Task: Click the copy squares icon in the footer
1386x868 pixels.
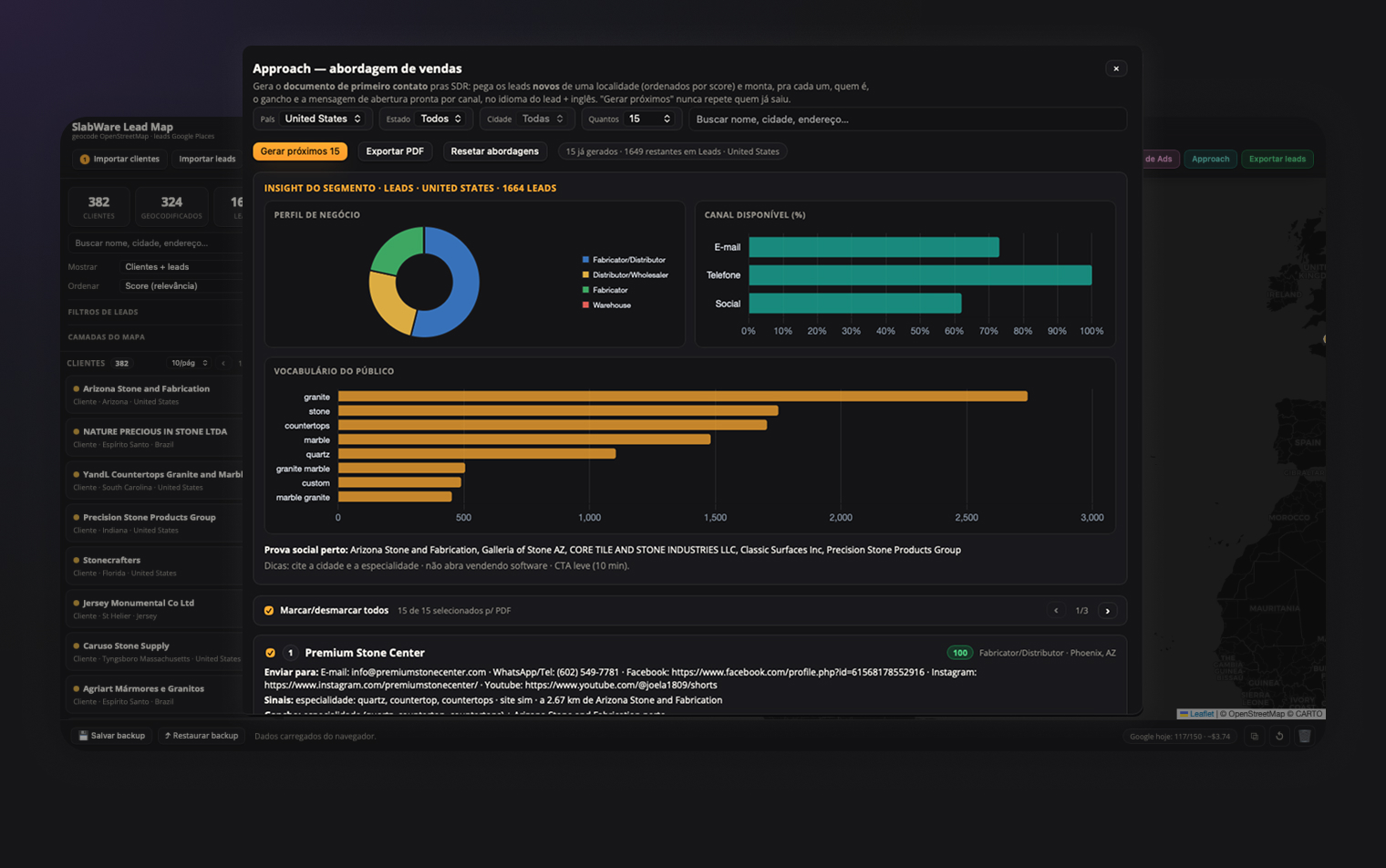Action: point(1255,736)
